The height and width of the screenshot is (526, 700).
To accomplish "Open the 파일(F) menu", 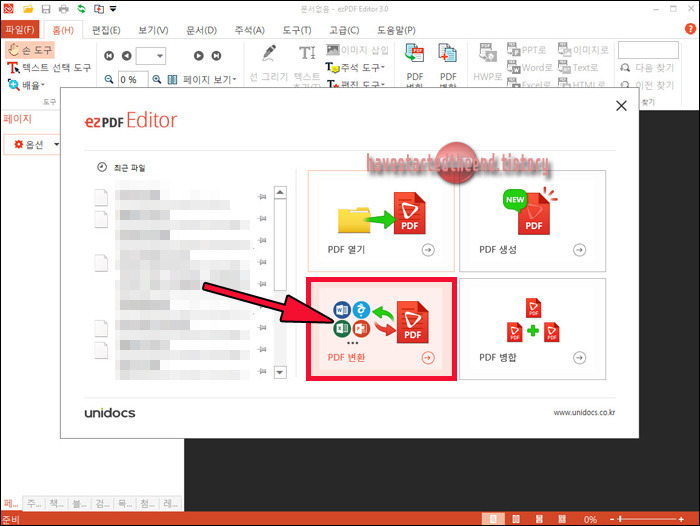I will click(20, 29).
